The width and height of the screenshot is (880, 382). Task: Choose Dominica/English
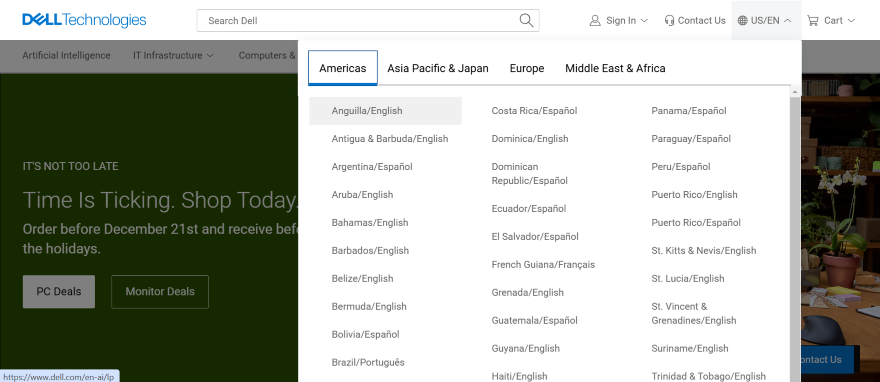click(530, 139)
